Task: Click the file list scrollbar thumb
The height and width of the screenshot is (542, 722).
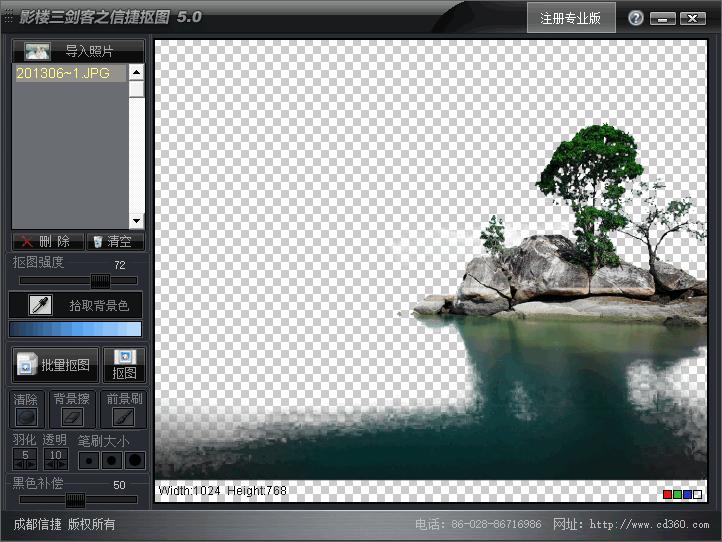Action: (136, 89)
